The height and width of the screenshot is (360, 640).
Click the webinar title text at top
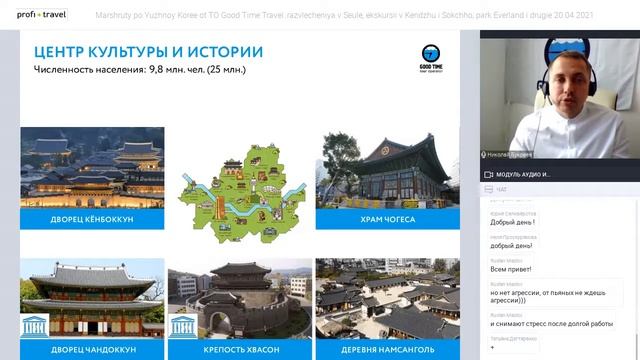[x=344, y=16]
